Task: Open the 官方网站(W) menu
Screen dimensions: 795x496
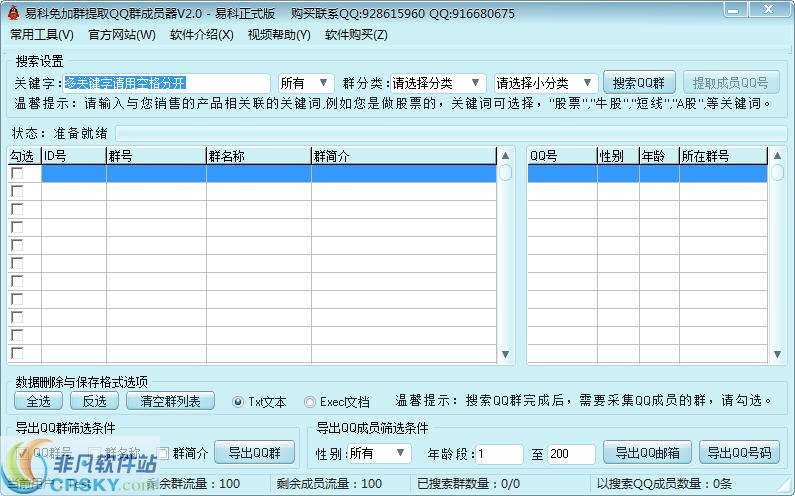Action: coord(122,34)
